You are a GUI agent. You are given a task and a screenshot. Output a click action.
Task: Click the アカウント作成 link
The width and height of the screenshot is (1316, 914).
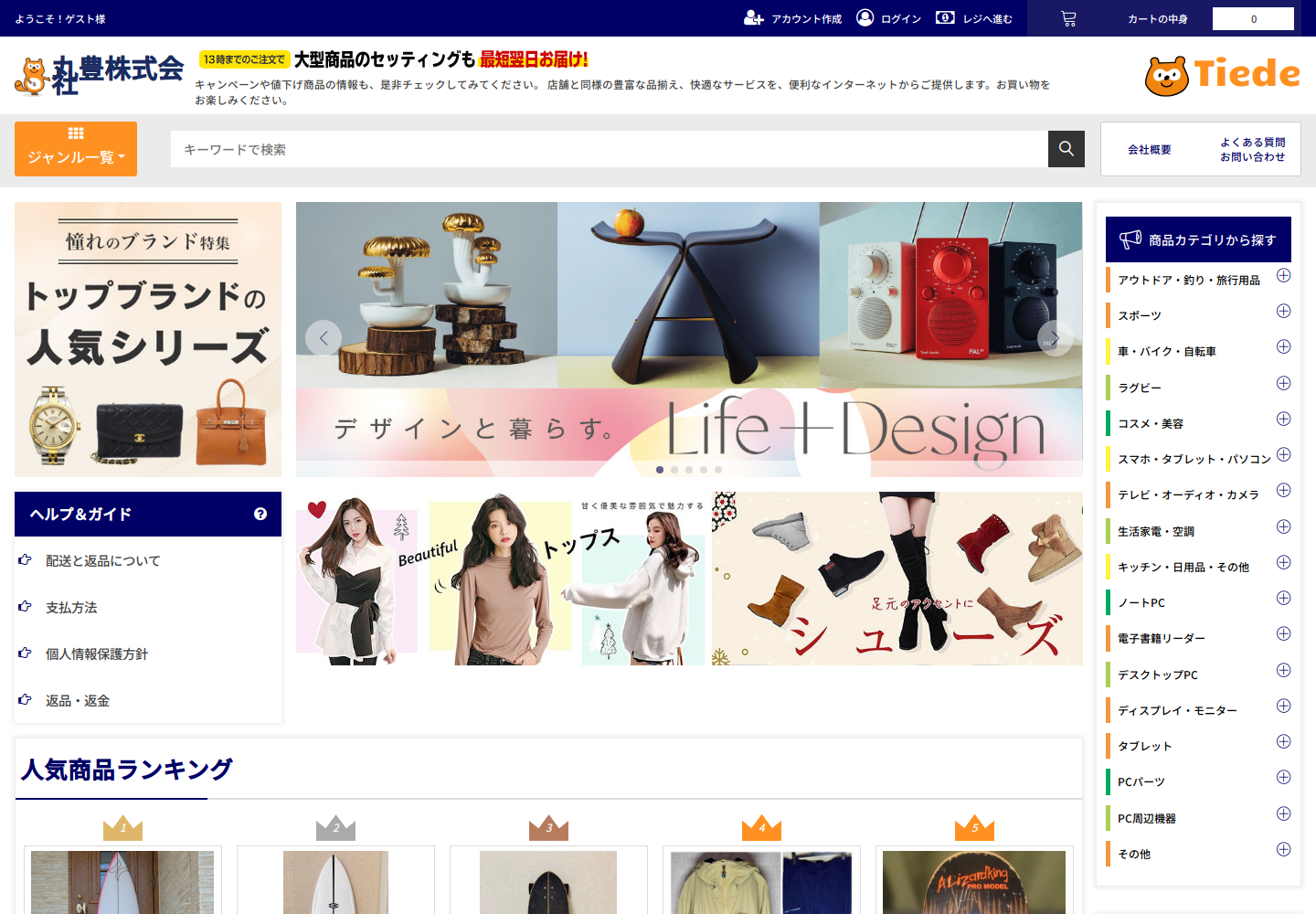(x=806, y=18)
